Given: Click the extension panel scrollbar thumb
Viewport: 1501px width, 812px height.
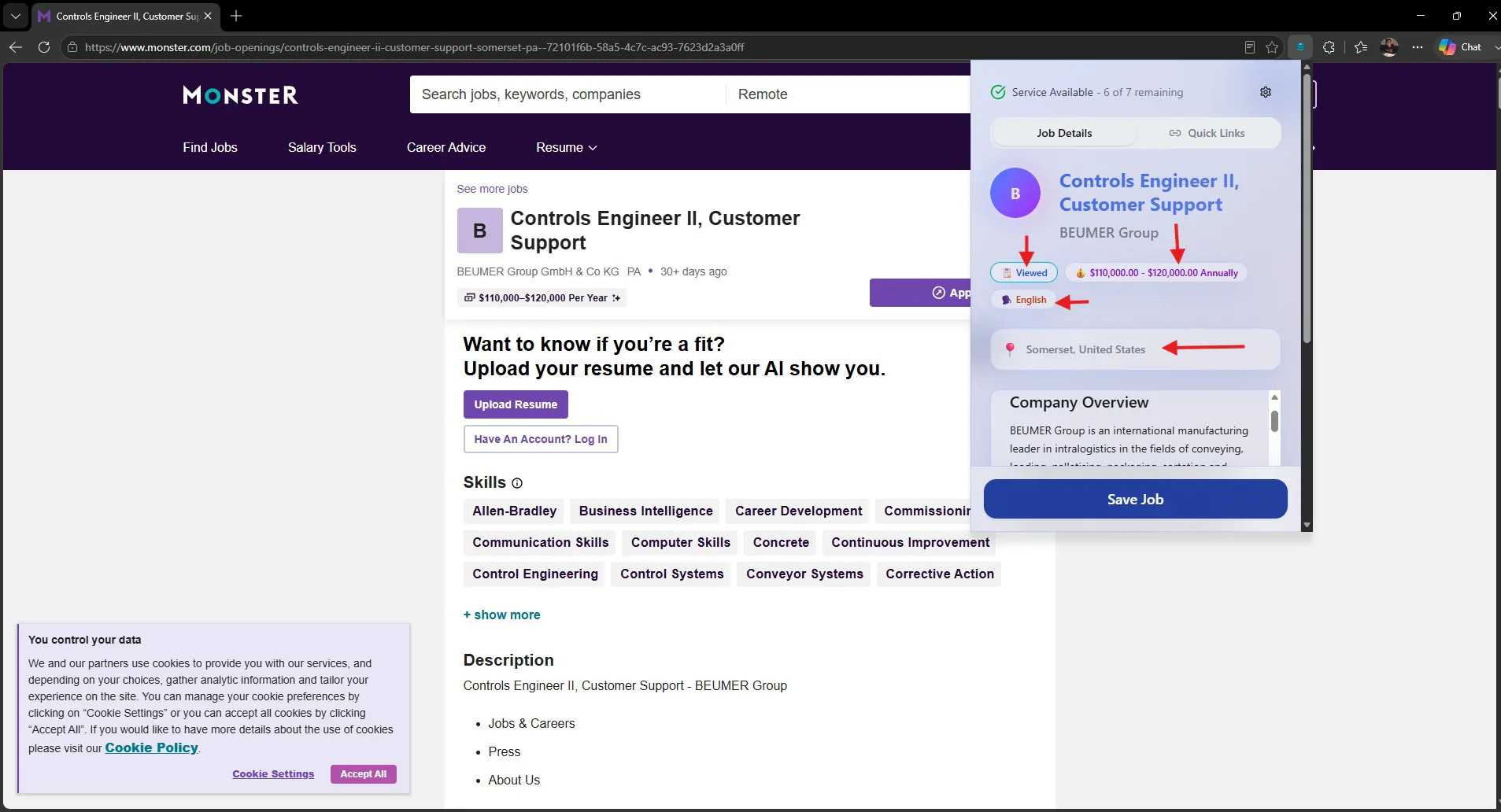Looking at the screenshot, I should point(1307,209).
